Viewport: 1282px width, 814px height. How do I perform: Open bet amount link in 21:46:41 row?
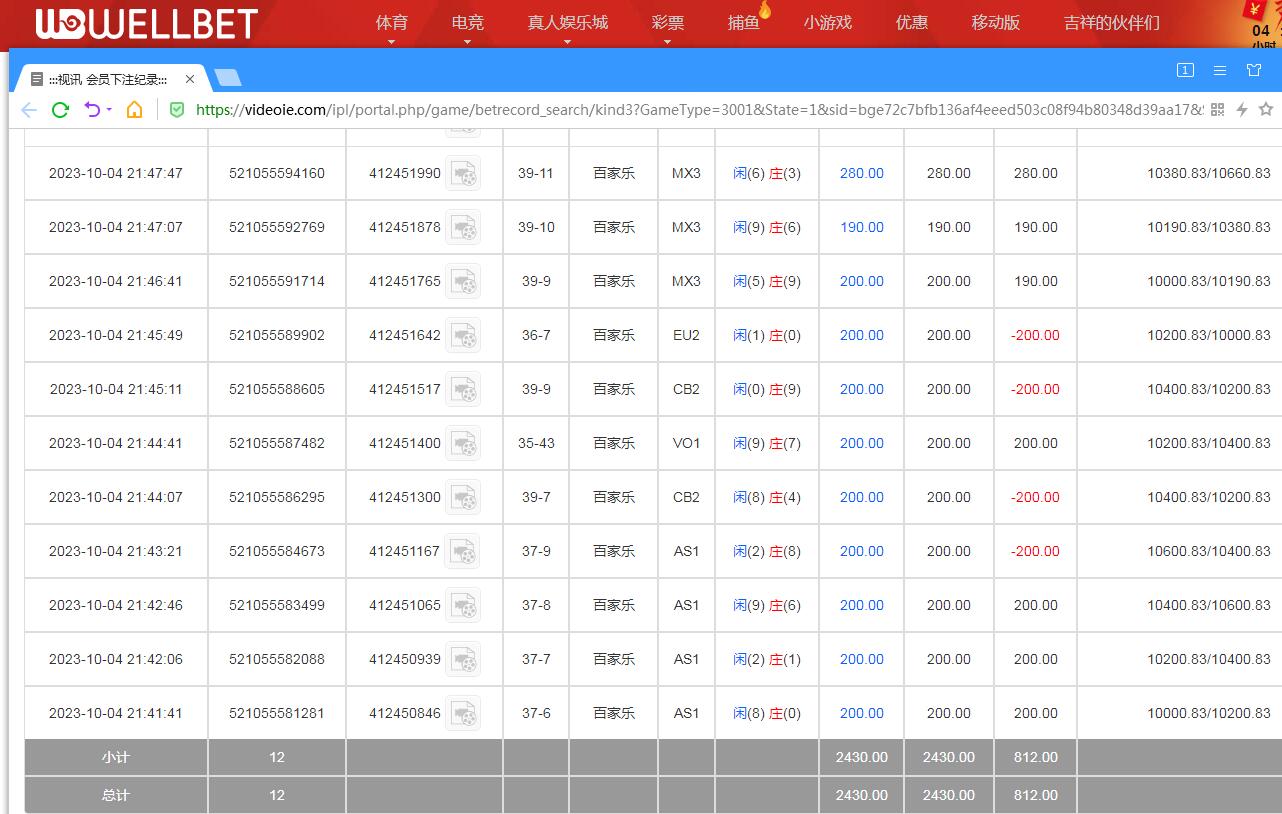click(x=862, y=281)
